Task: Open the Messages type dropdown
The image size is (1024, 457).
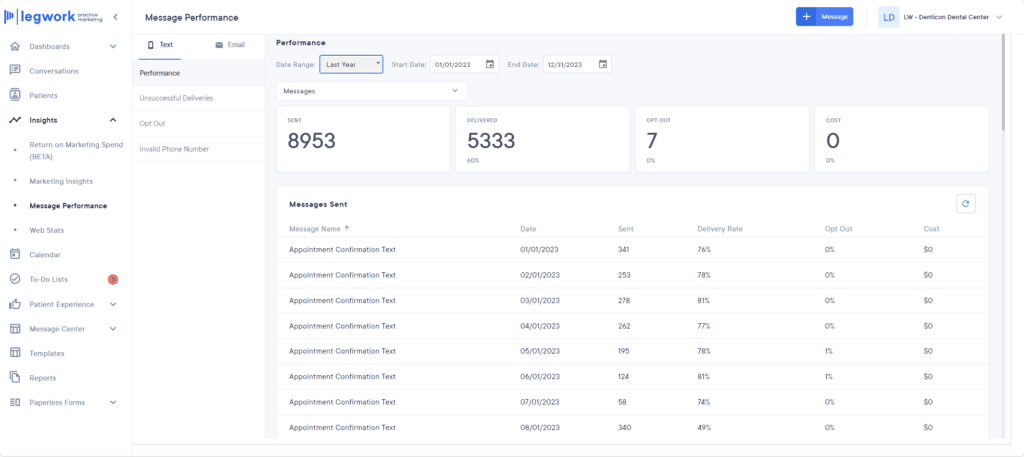Action: pyautogui.click(x=367, y=91)
